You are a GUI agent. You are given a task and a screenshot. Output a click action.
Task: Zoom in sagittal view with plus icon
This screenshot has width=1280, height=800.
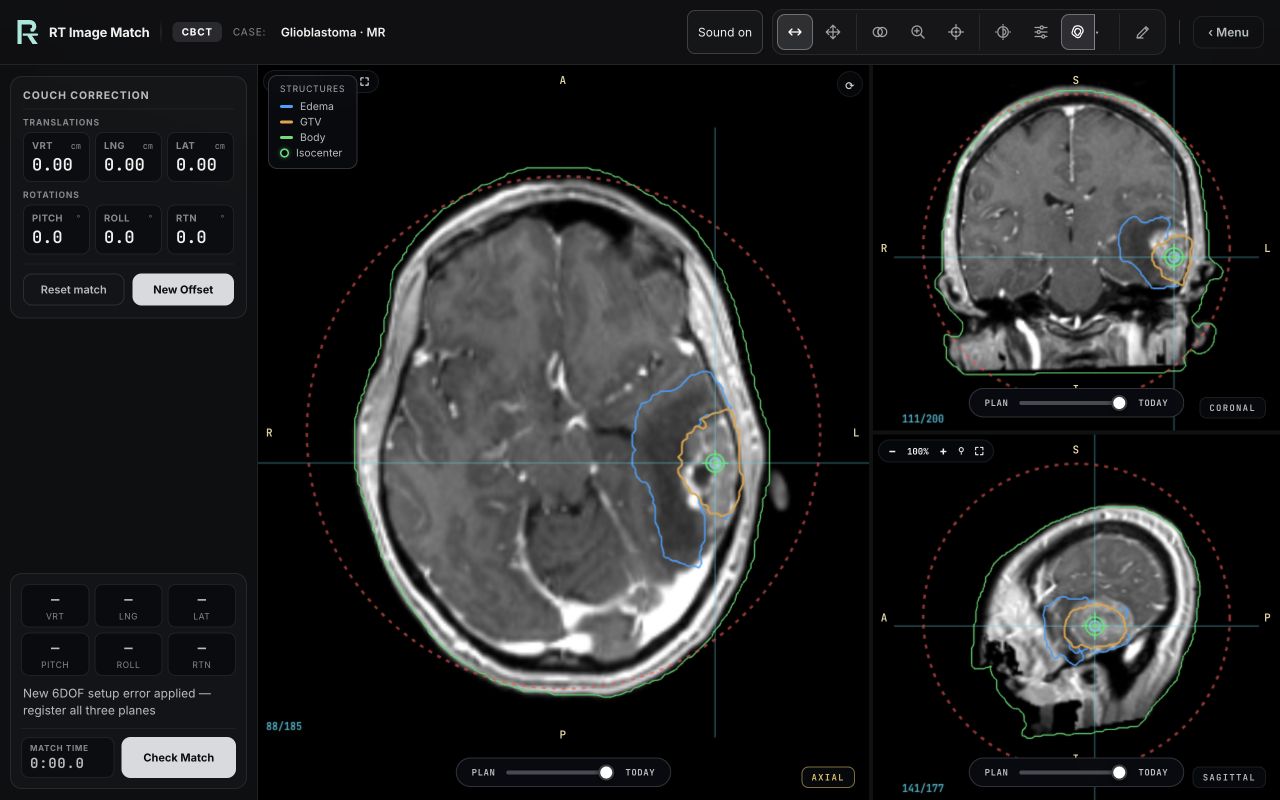943,451
